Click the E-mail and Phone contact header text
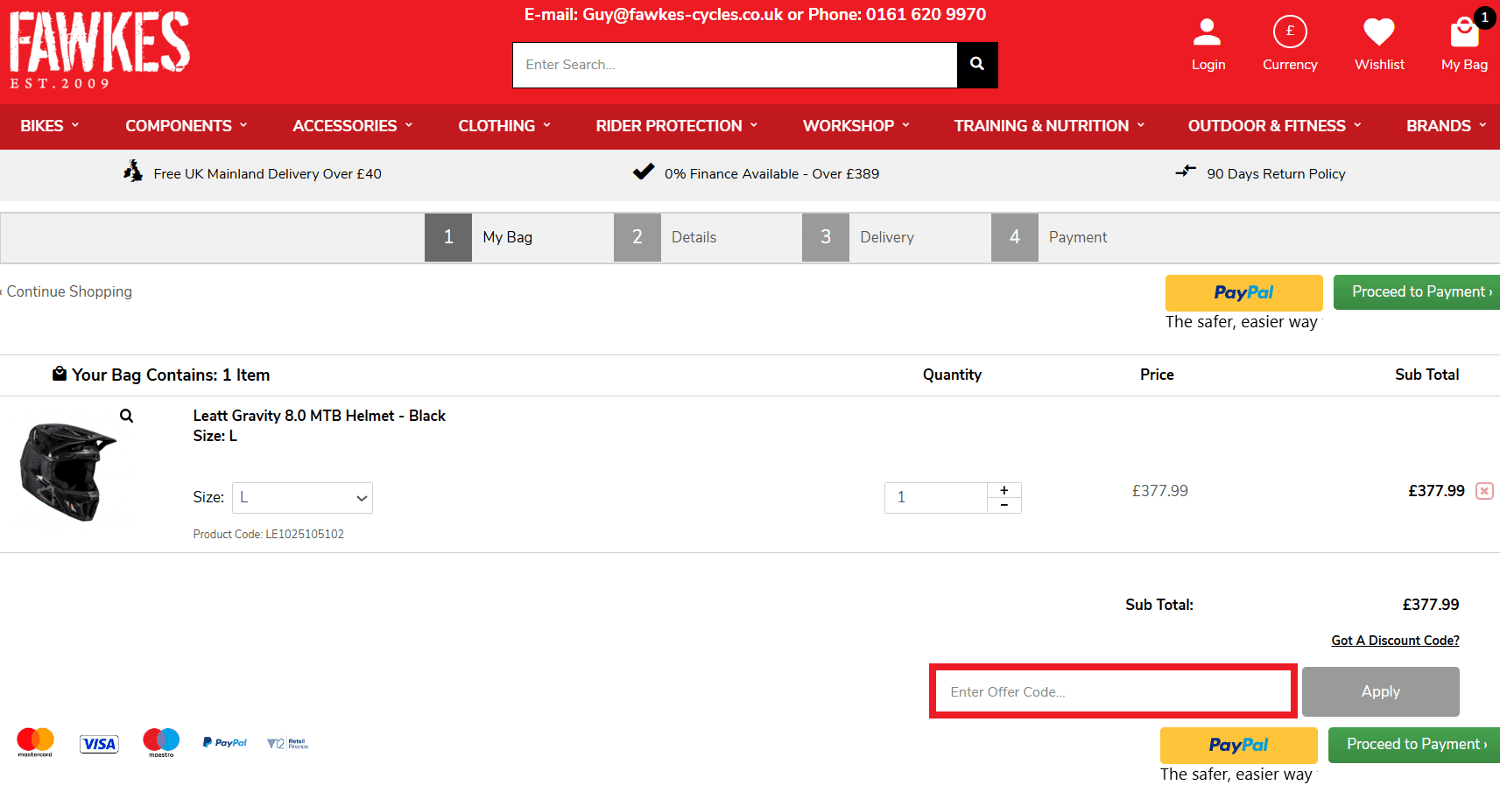 (755, 15)
